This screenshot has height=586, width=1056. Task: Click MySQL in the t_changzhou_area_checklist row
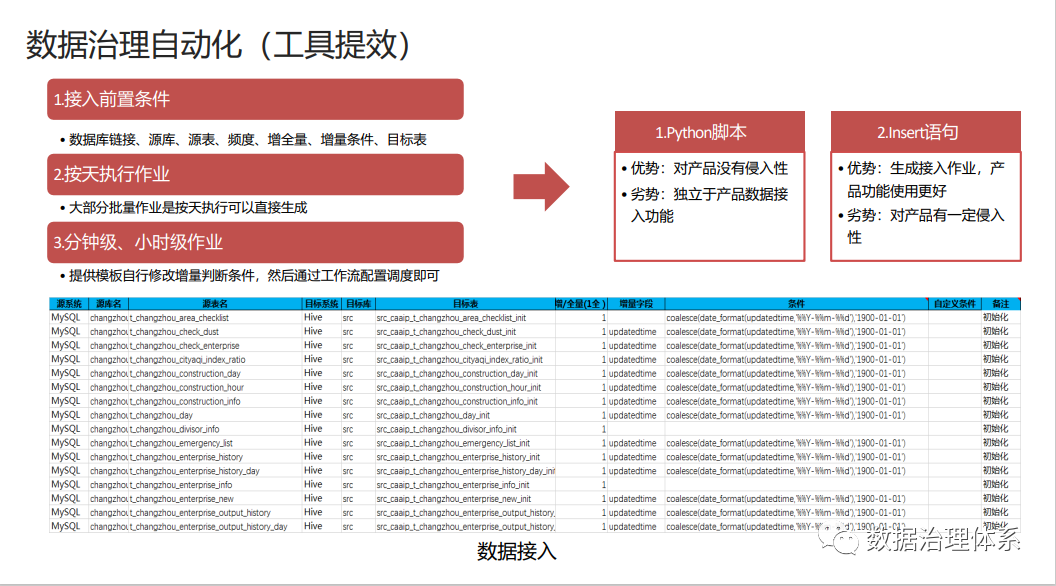coord(65,318)
